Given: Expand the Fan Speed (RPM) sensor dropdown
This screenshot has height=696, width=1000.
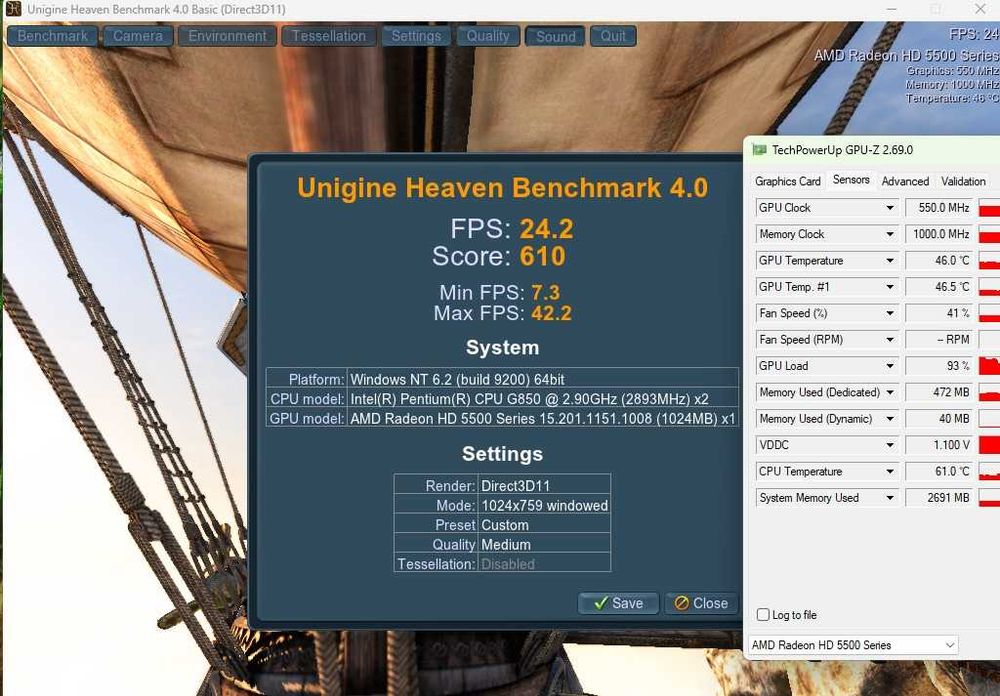Looking at the screenshot, I should coord(890,340).
